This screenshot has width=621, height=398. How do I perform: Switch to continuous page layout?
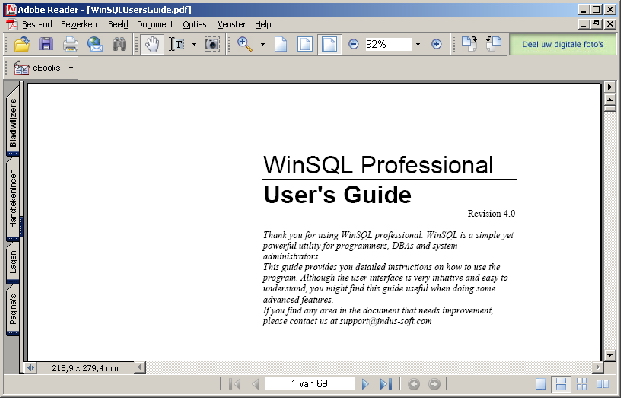[x=561, y=384]
